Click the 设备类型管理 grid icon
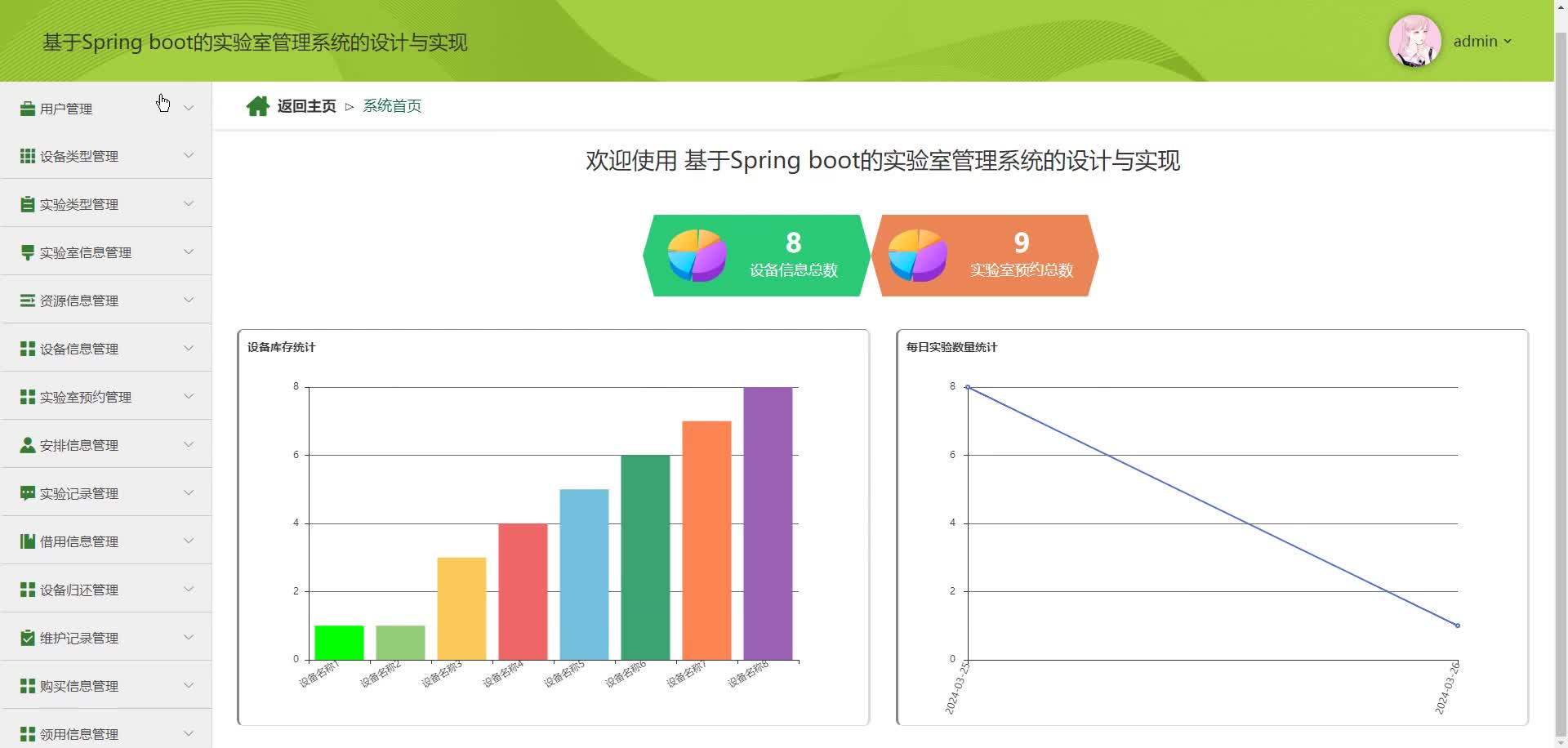 point(28,156)
